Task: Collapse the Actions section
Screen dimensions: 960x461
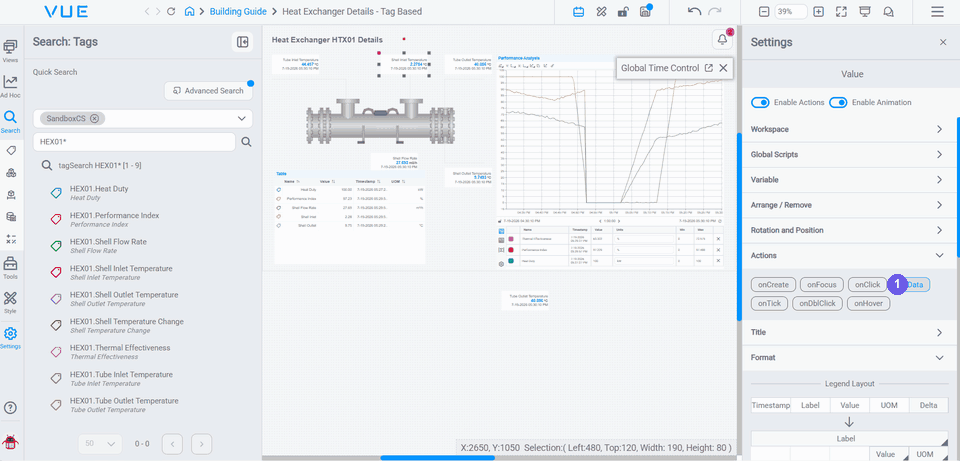Action: tap(849, 255)
